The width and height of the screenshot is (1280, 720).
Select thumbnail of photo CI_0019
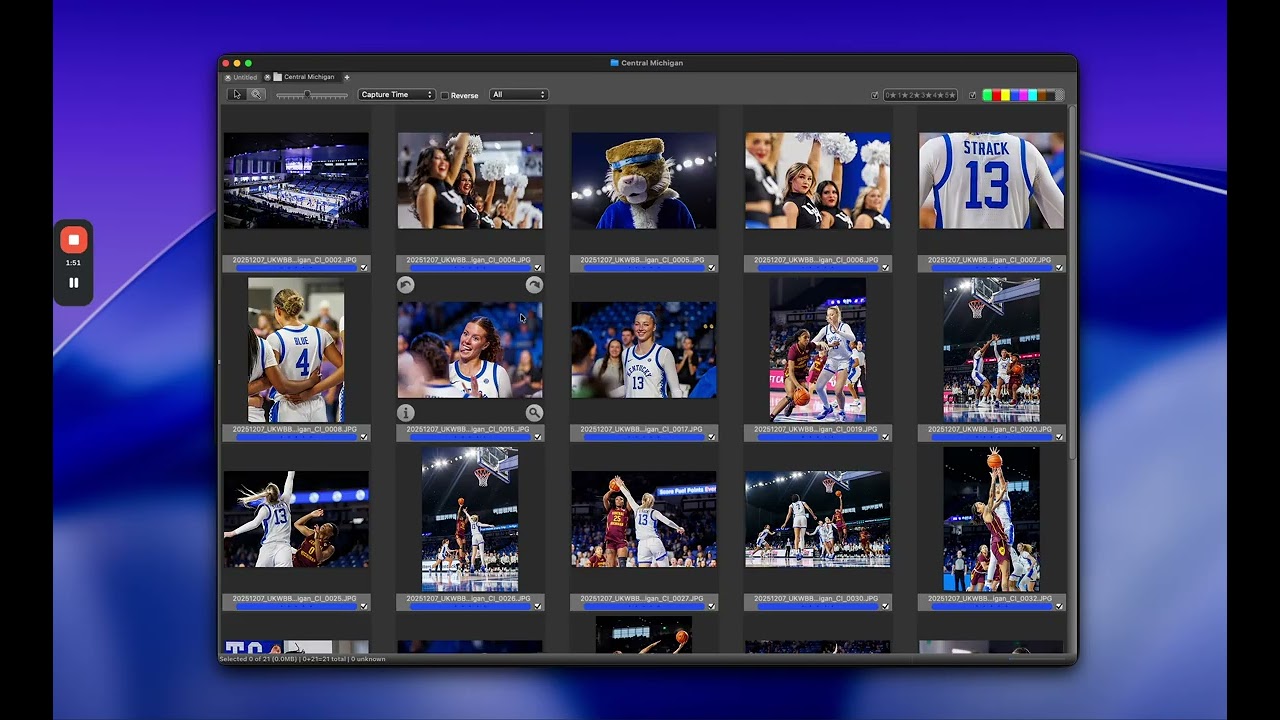818,350
